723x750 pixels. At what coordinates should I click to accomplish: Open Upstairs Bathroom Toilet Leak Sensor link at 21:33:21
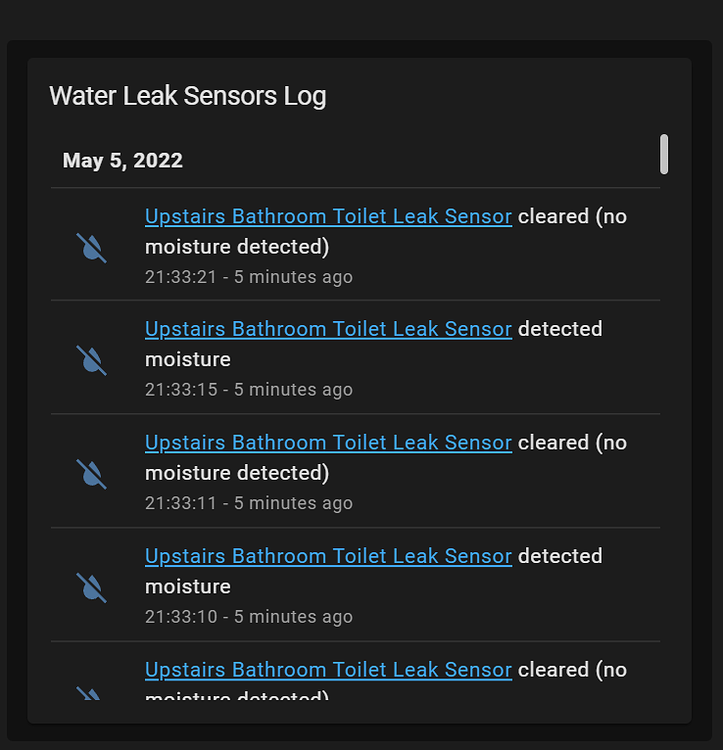pyautogui.click(x=329, y=216)
